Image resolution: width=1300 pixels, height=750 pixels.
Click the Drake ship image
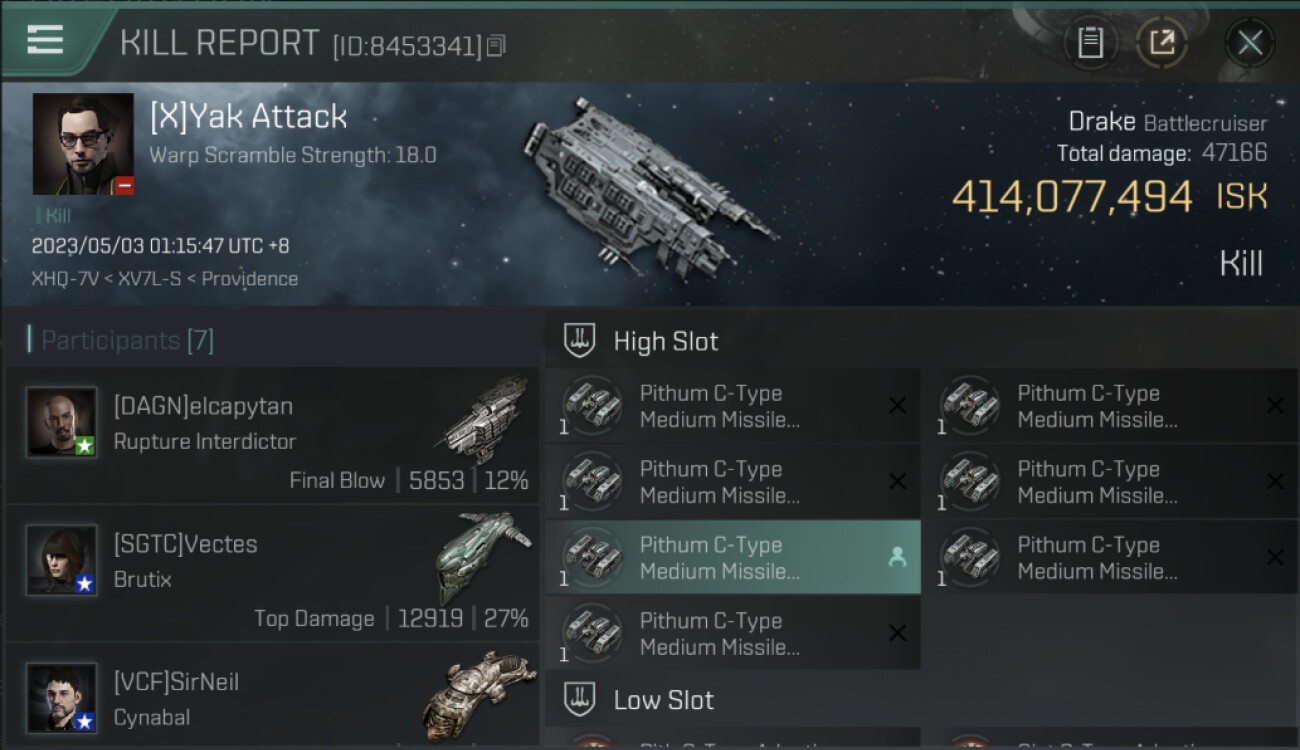pyautogui.click(x=650, y=186)
